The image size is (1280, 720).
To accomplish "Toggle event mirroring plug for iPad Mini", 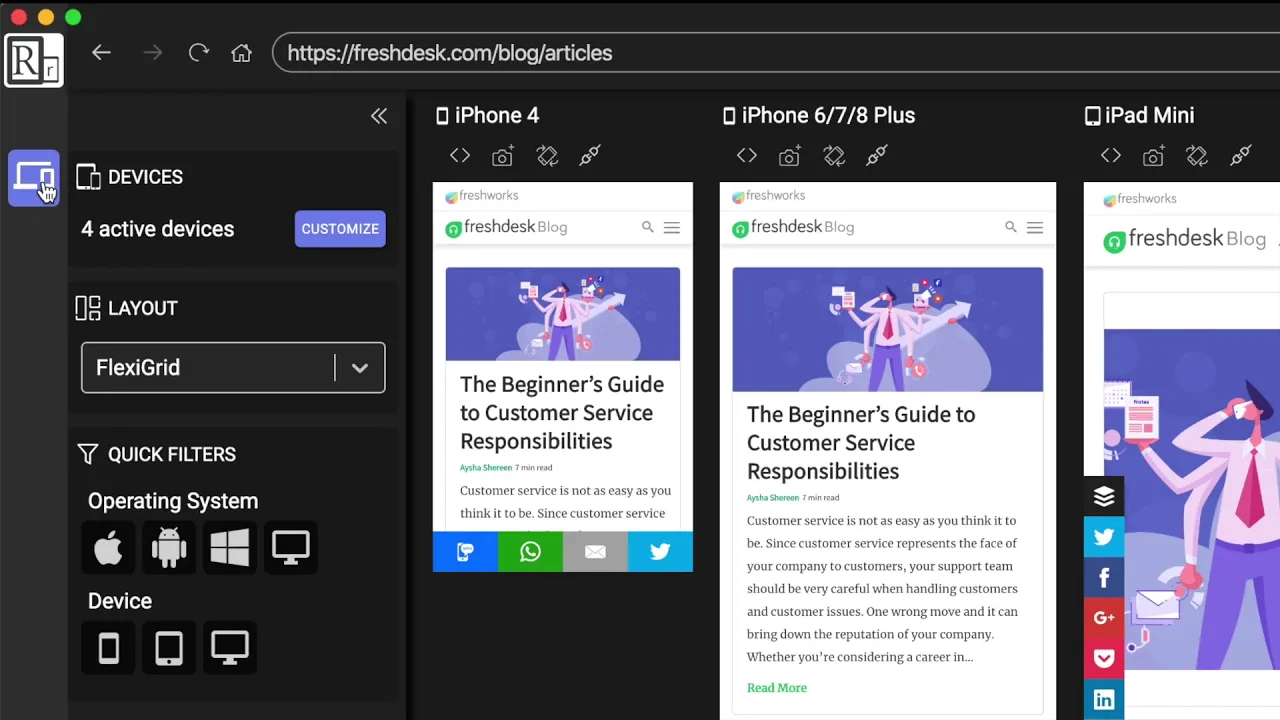I will click(1241, 155).
